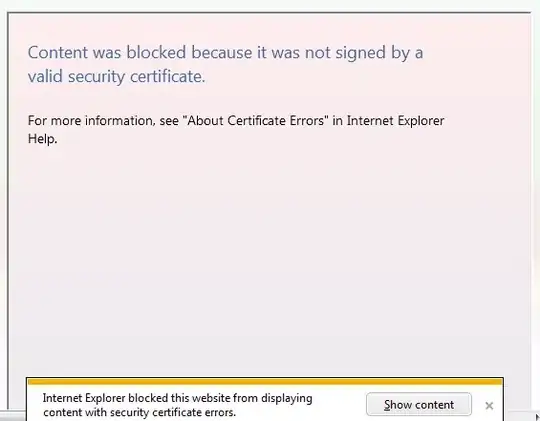Click the 'content with security certificate errors.' line
Viewport: 540px width, 421px height.
coord(139,412)
